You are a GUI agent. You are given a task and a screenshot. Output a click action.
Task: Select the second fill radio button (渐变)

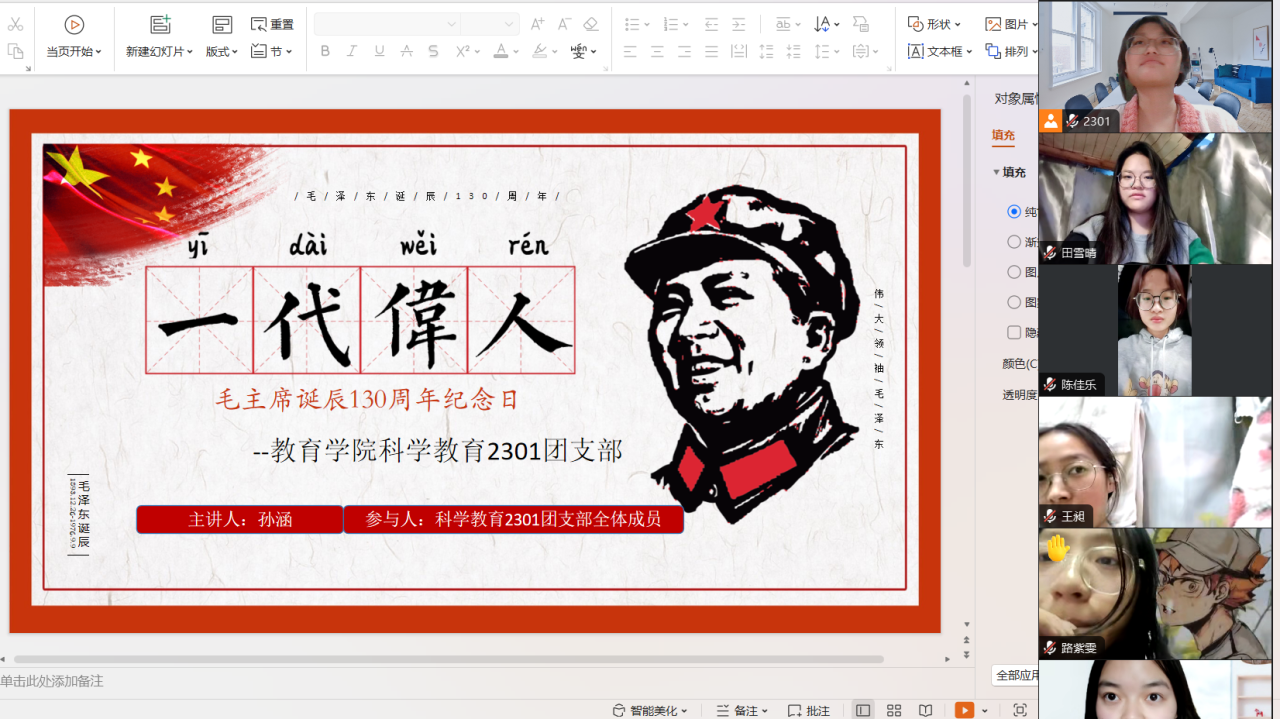pyautogui.click(x=1014, y=241)
